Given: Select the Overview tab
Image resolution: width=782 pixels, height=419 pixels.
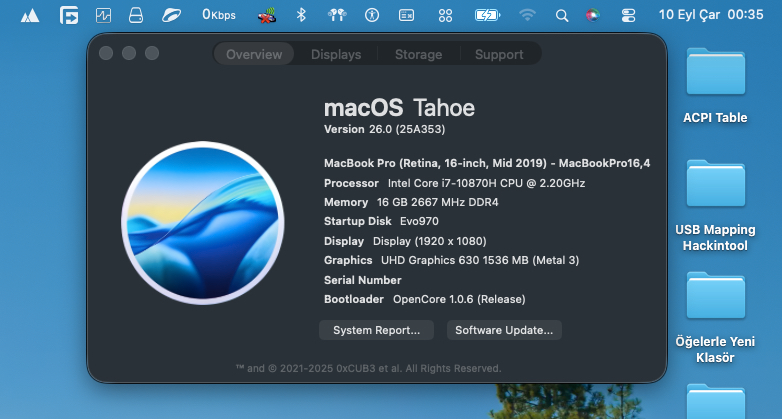Looking at the screenshot, I should click(x=254, y=54).
